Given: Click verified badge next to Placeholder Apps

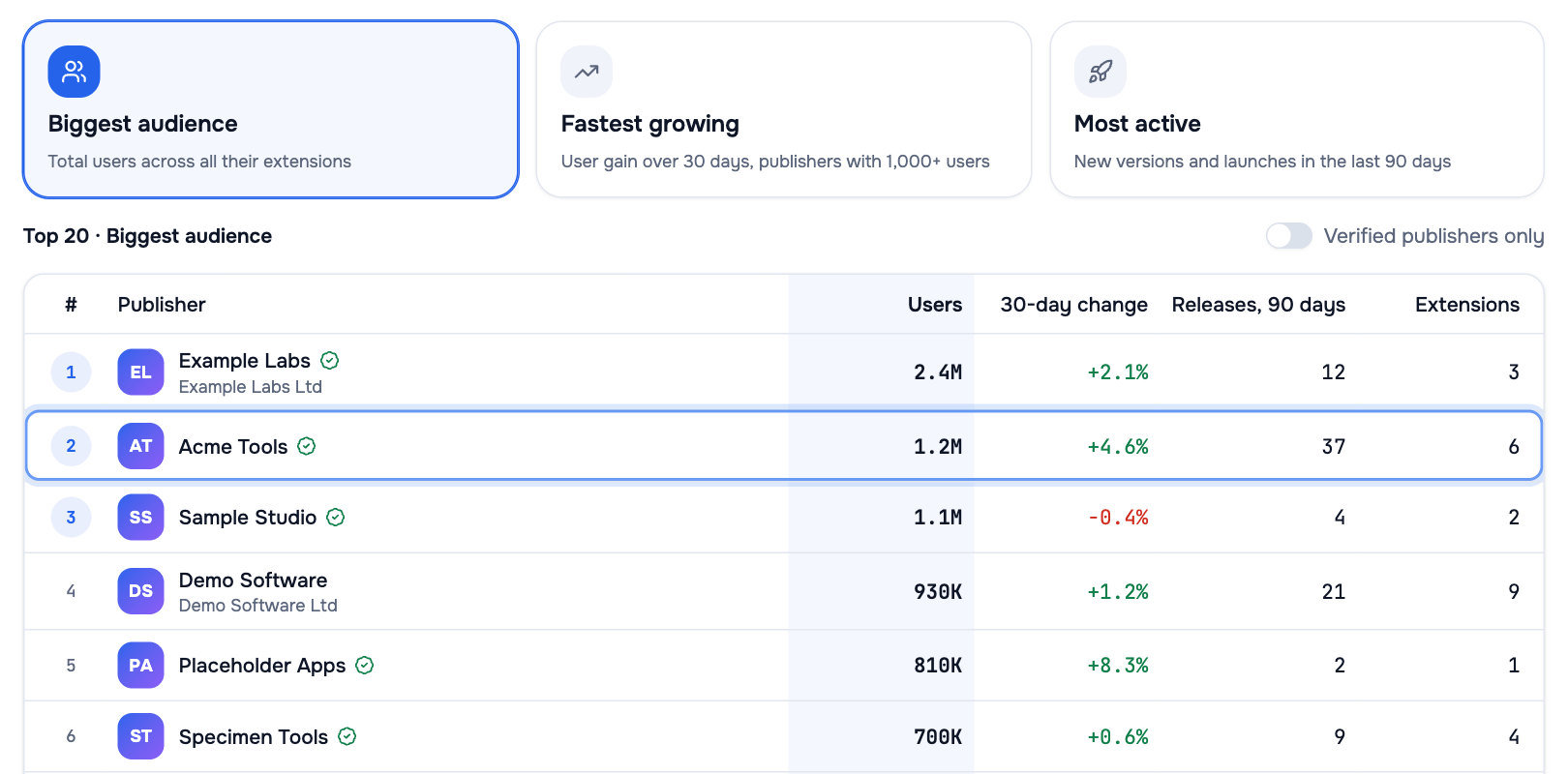Looking at the screenshot, I should pos(365,665).
